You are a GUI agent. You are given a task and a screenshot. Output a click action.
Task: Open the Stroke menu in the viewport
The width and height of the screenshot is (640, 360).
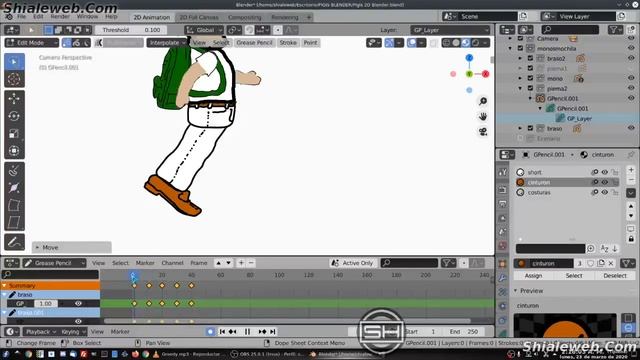pos(288,42)
